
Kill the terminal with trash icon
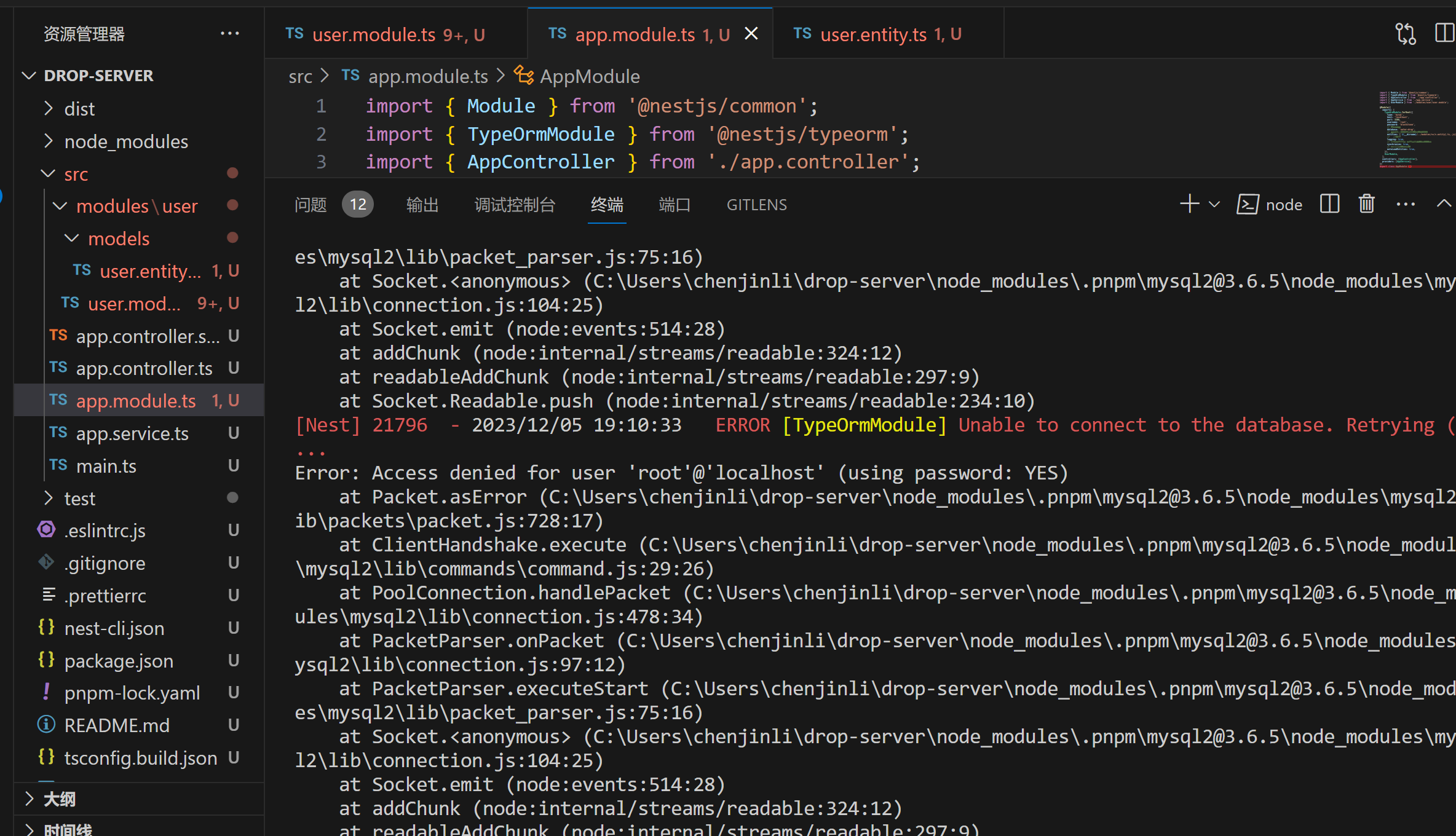[x=1366, y=204]
